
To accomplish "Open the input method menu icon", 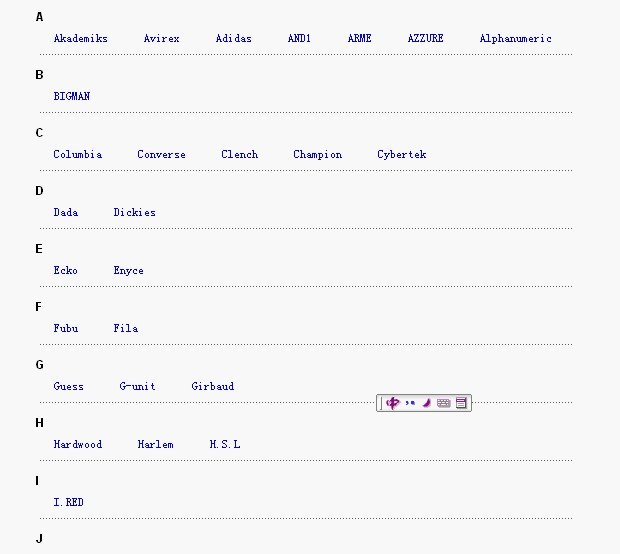I will tap(461, 403).
